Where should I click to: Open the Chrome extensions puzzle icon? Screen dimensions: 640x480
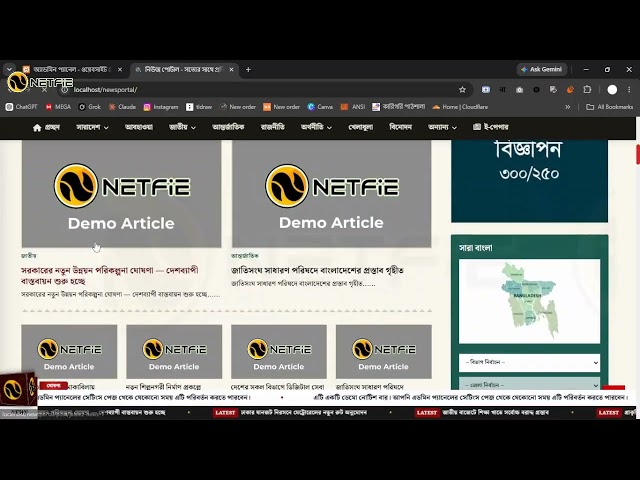(x=587, y=90)
